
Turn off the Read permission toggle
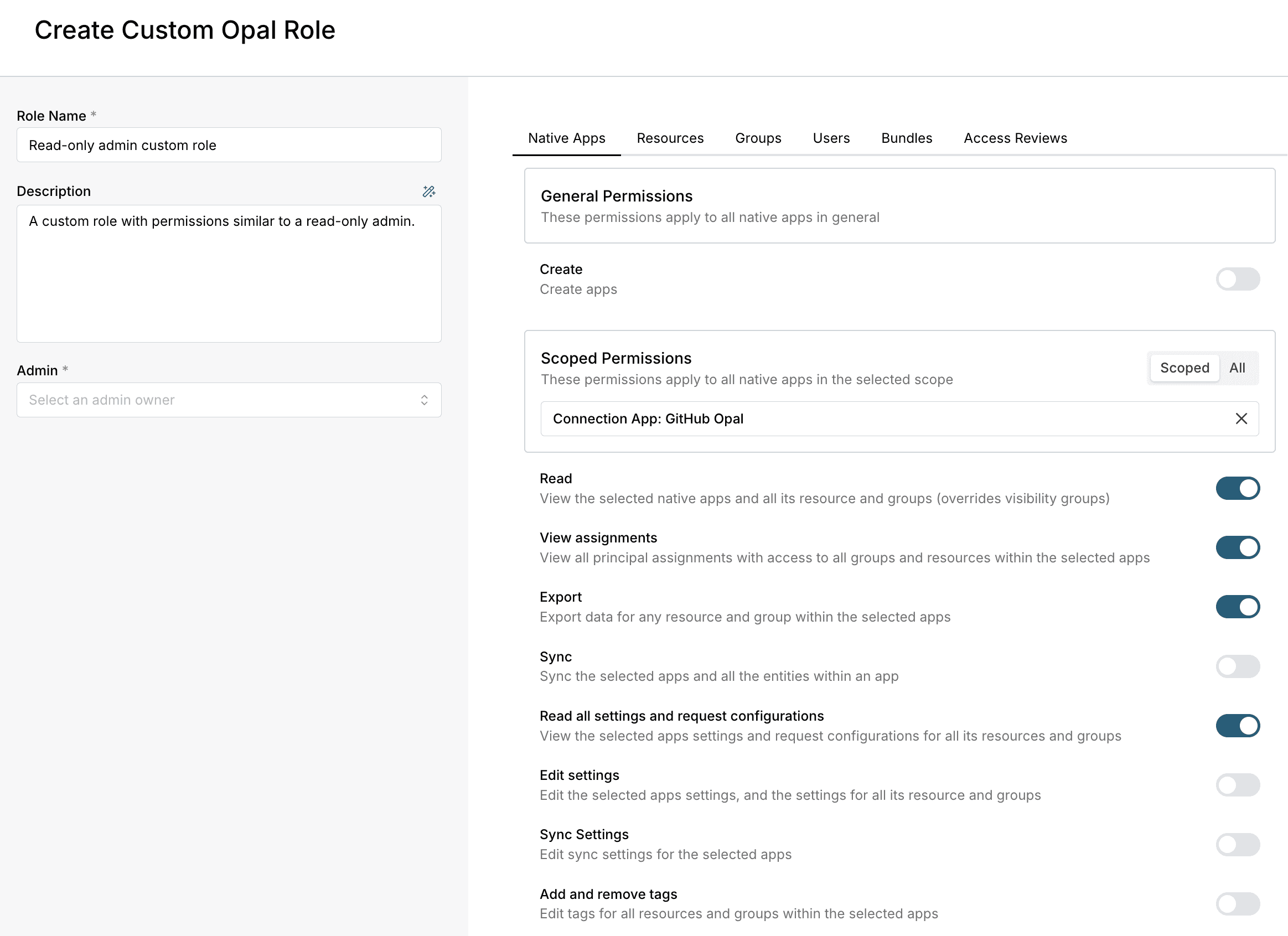1238,488
